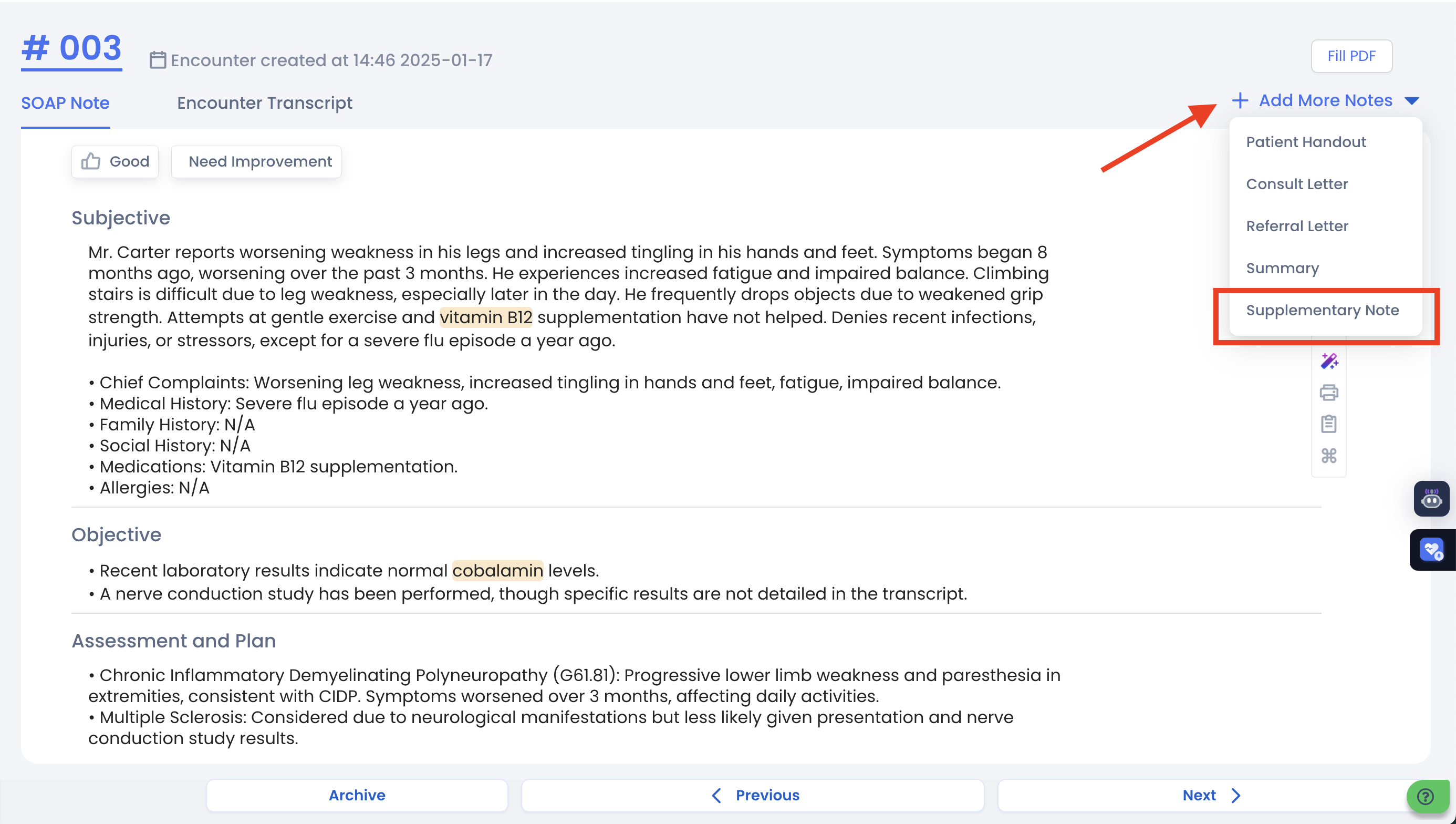Screen dimensions: 1456x824
Task: Click the command shortcut icon
Action: [1329, 456]
